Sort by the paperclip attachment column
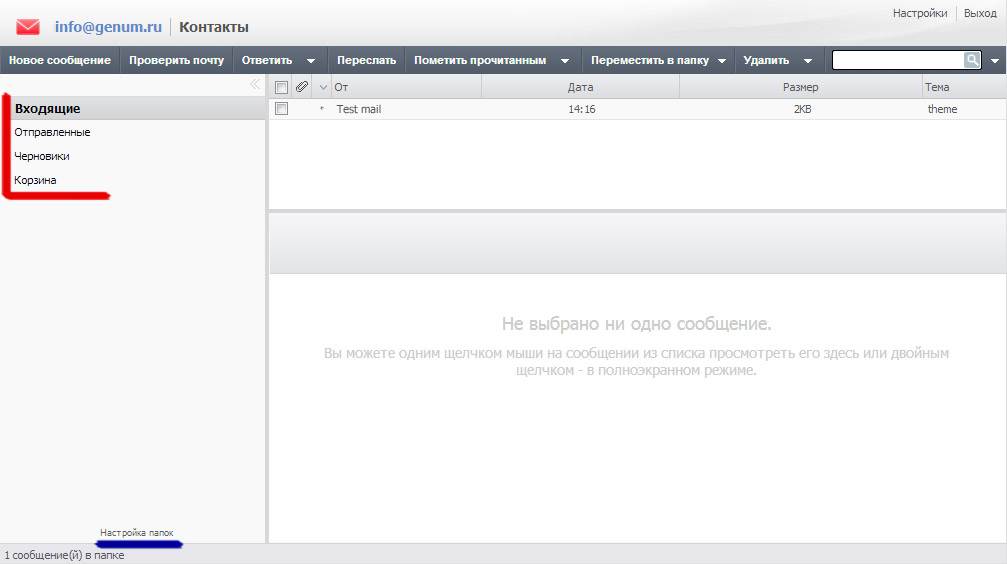The image size is (1007, 564). coord(302,87)
